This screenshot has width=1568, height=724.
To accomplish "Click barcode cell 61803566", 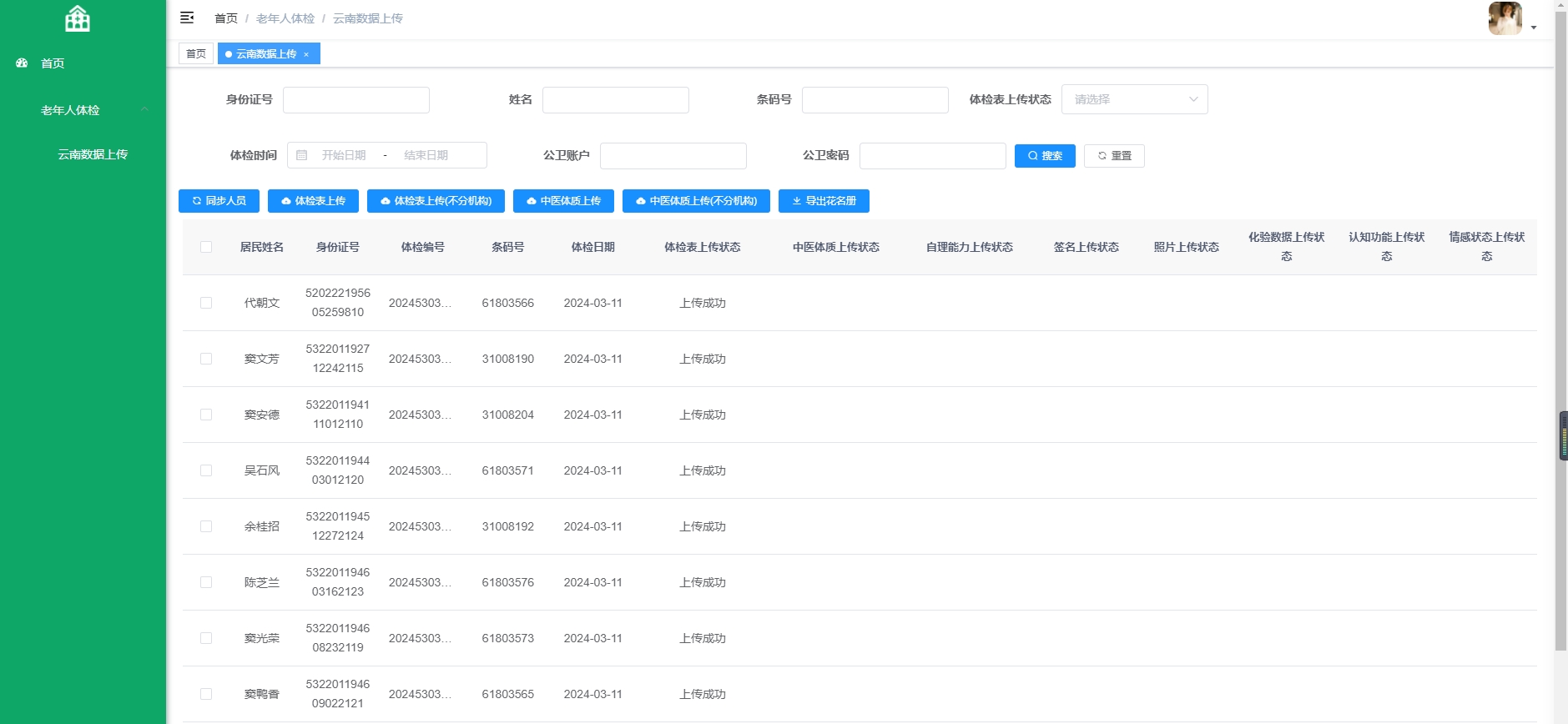I will pos(508,303).
